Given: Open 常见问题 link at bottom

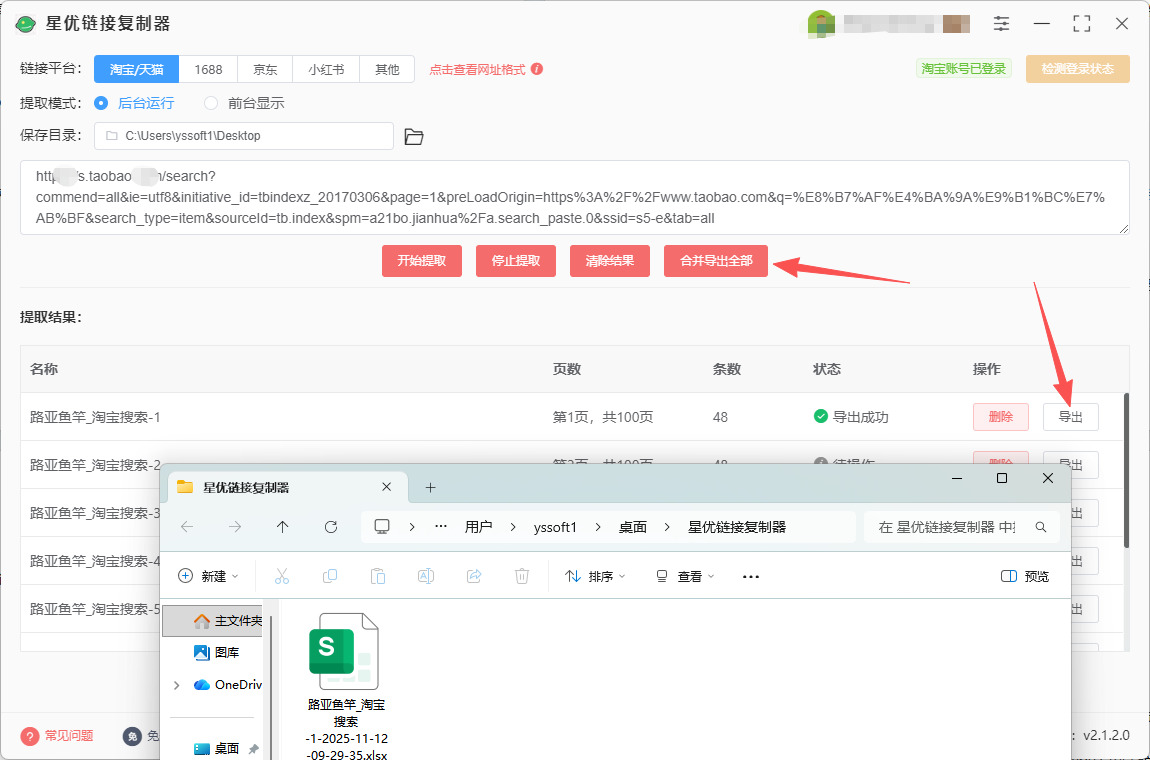Looking at the screenshot, I should click(x=69, y=736).
